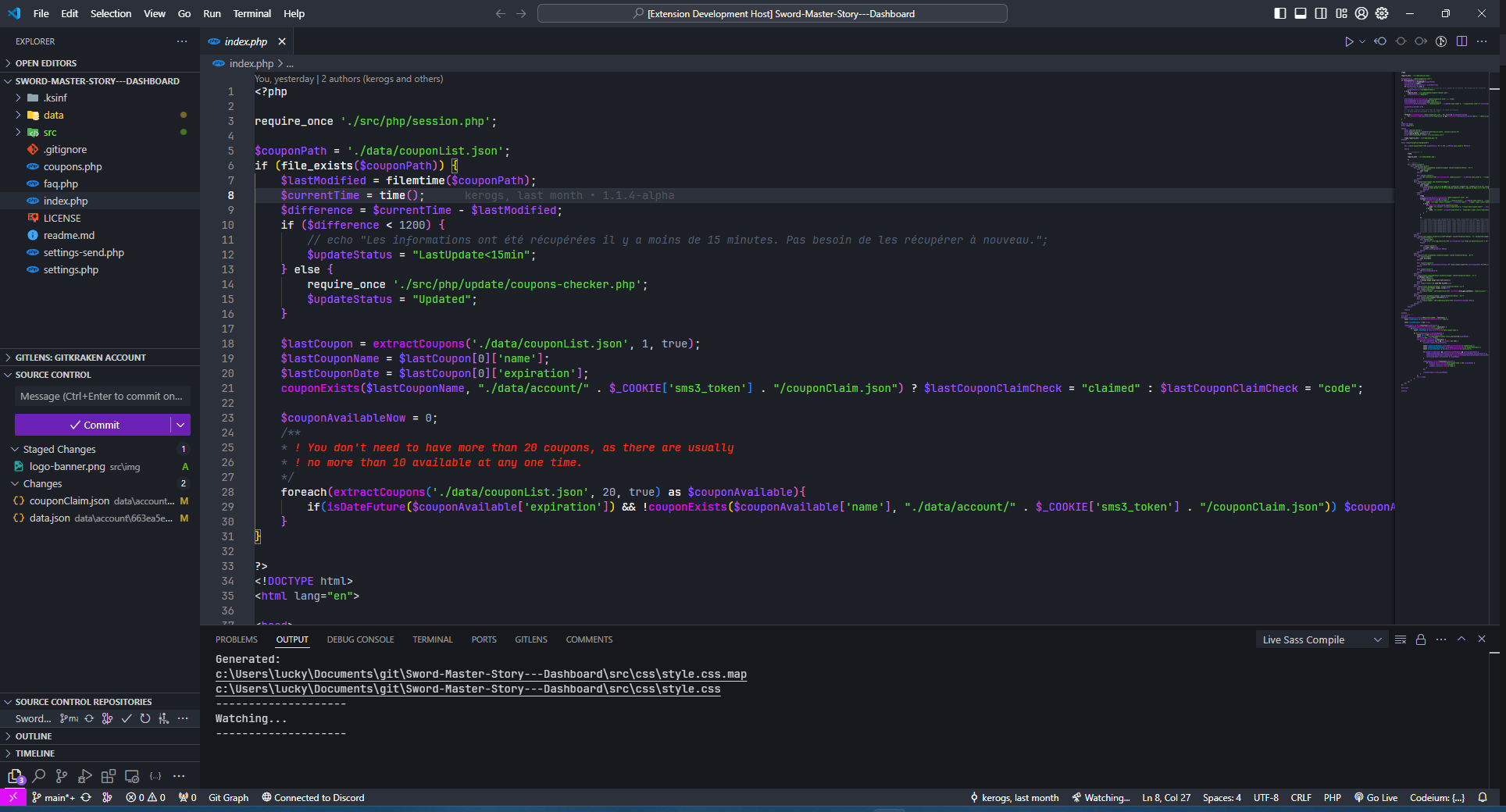1506x812 pixels.
Task: Expand the .ksinf folder
Action: [19, 98]
